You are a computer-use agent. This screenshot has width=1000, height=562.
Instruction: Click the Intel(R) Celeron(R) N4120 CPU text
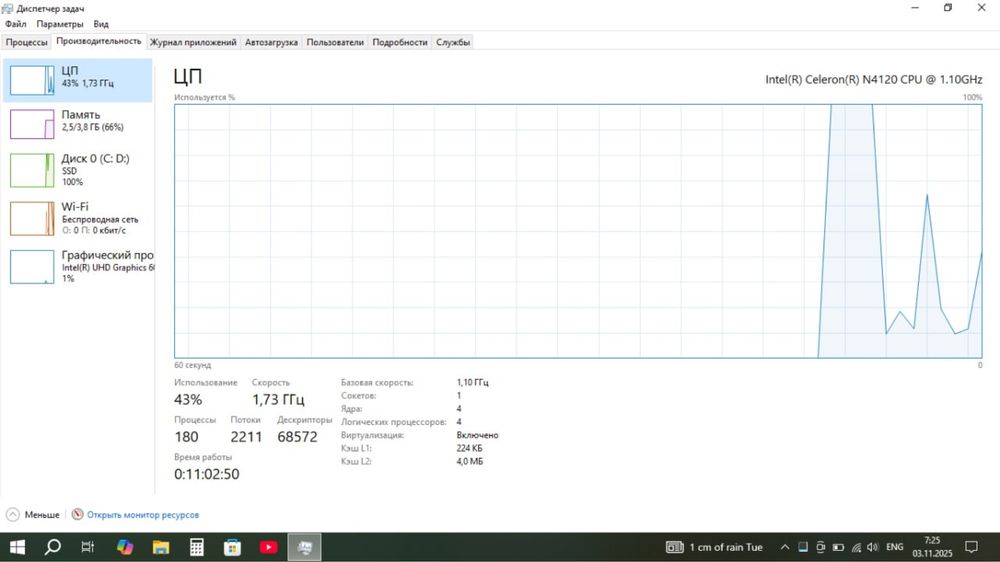point(874,80)
